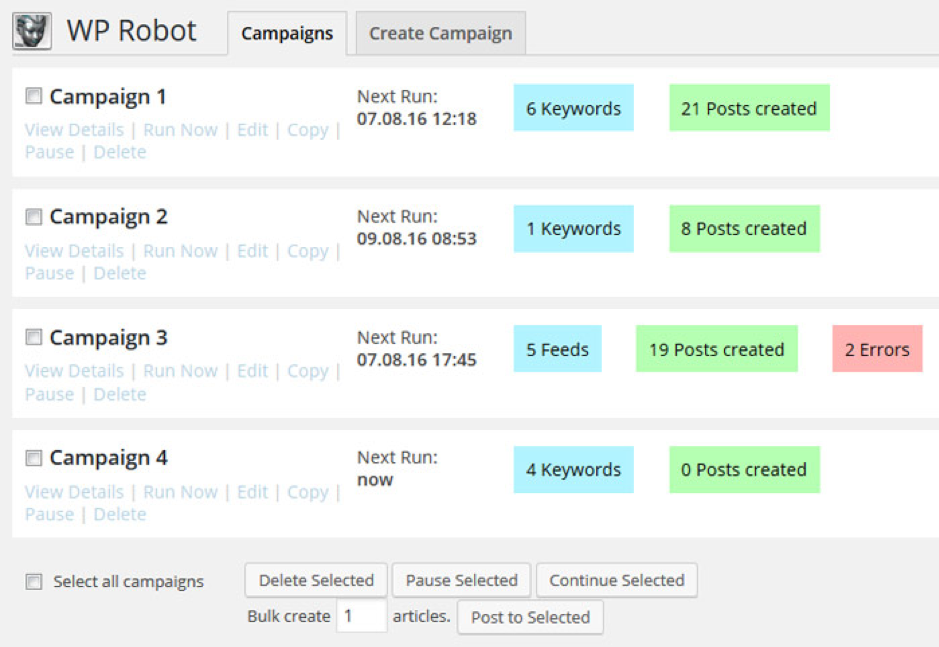This screenshot has height=647, width=939.
Task: Edit Campaign 3
Action: [252, 371]
